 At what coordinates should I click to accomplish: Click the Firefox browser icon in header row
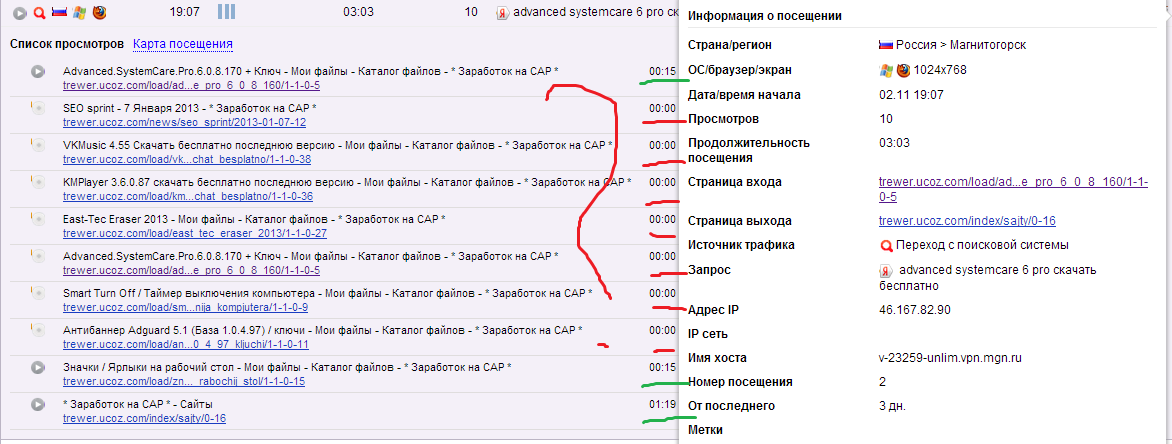tap(99, 13)
